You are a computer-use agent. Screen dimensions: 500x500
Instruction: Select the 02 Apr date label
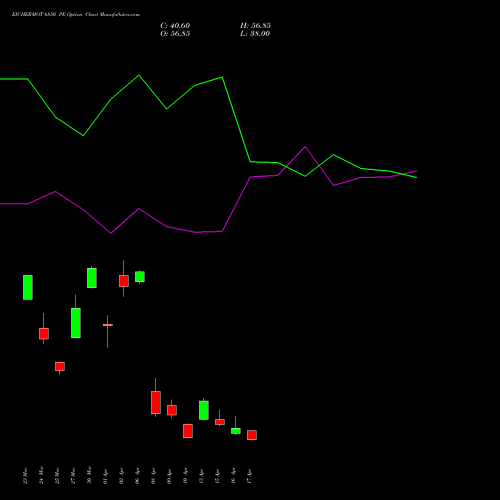121,476
